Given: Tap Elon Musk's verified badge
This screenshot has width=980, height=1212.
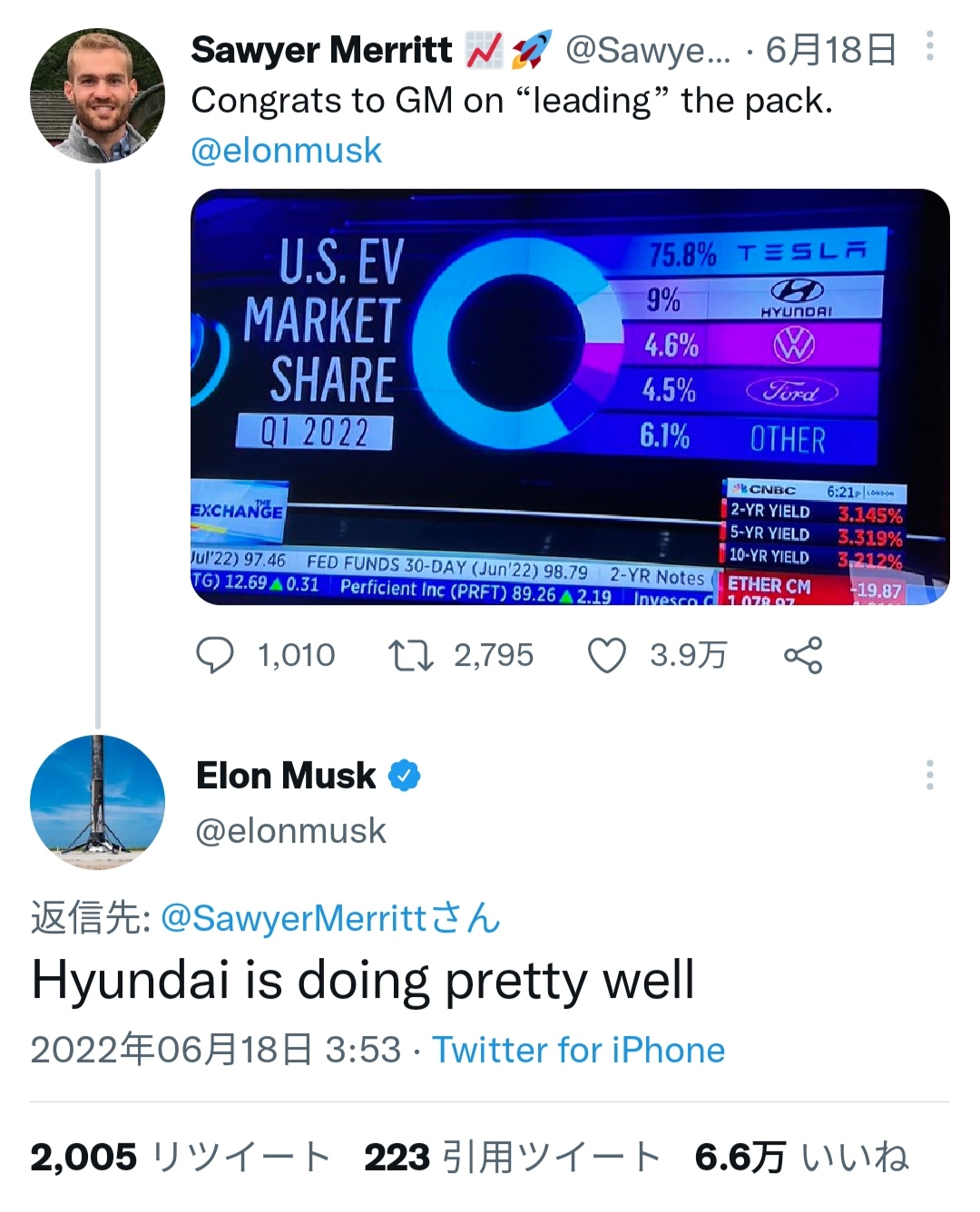Looking at the screenshot, I should pyautogui.click(x=405, y=776).
